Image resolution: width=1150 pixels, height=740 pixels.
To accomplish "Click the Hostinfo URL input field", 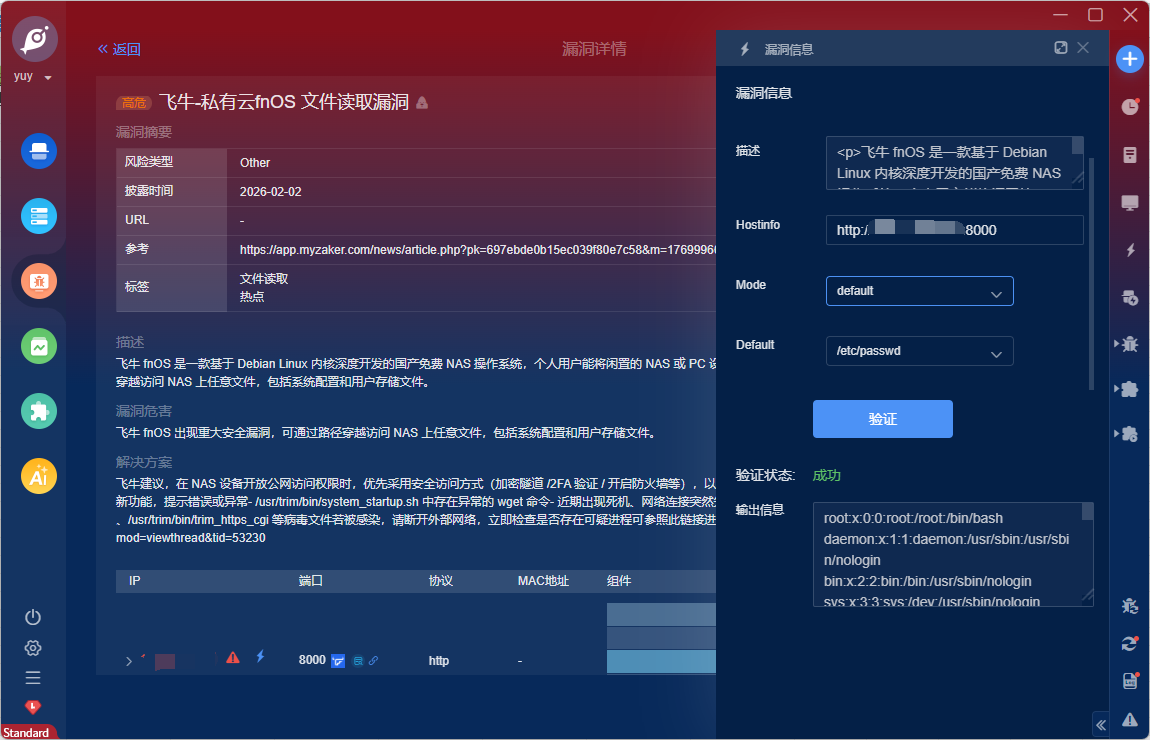I will point(953,230).
